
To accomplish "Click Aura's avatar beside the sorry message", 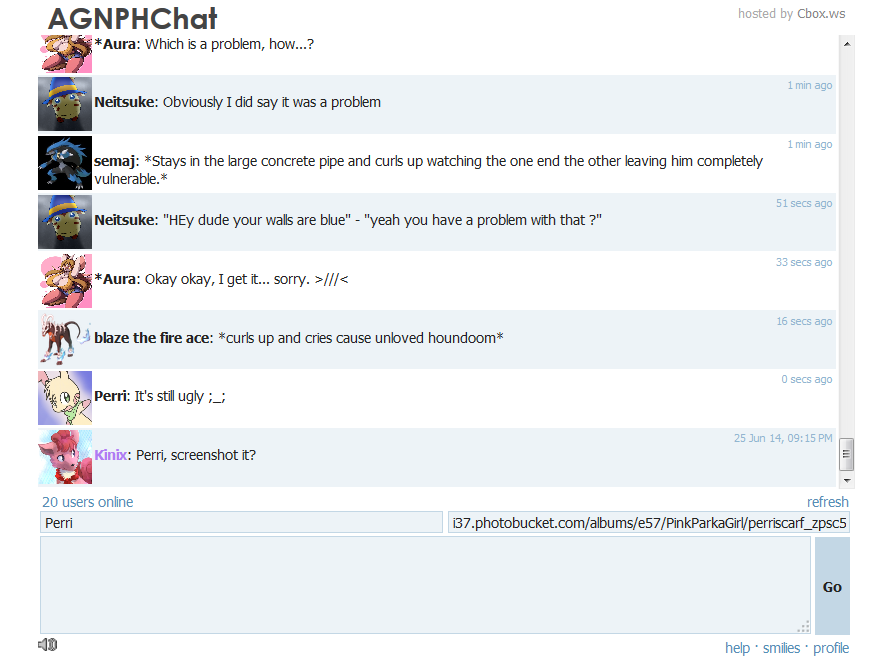I will (65, 281).
